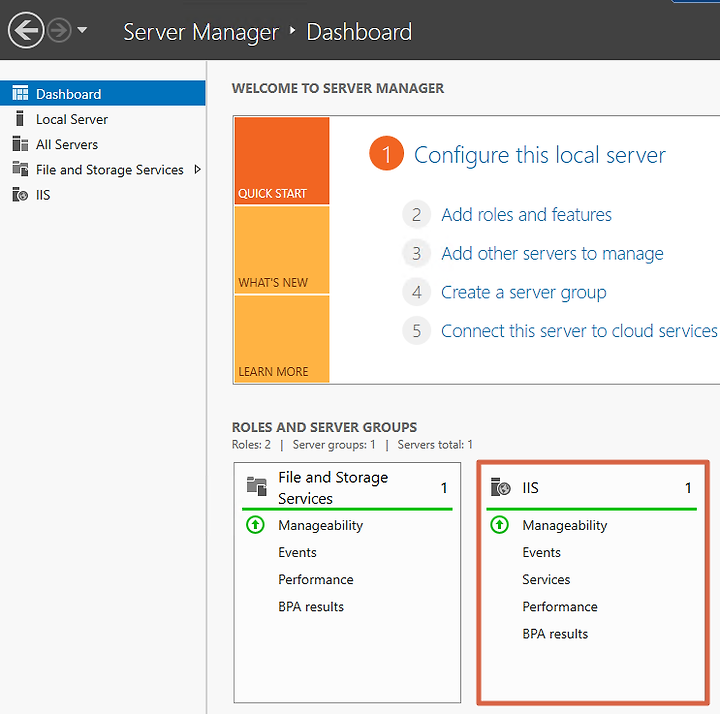Click the back navigation arrow button
The width and height of the screenshot is (720, 714).
[x=26, y=30]
